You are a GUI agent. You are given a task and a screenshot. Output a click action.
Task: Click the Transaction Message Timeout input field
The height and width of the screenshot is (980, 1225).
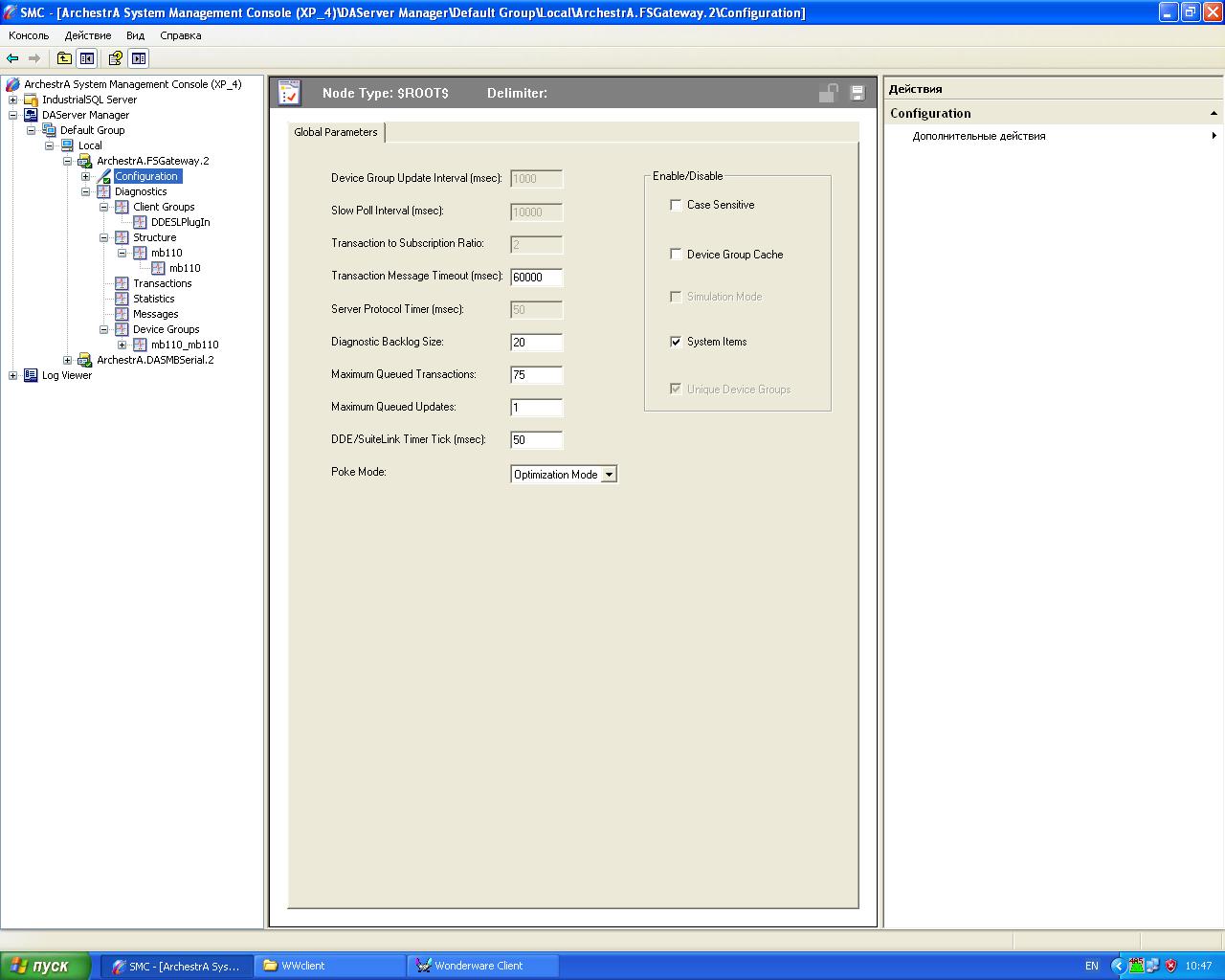(536, 278)
